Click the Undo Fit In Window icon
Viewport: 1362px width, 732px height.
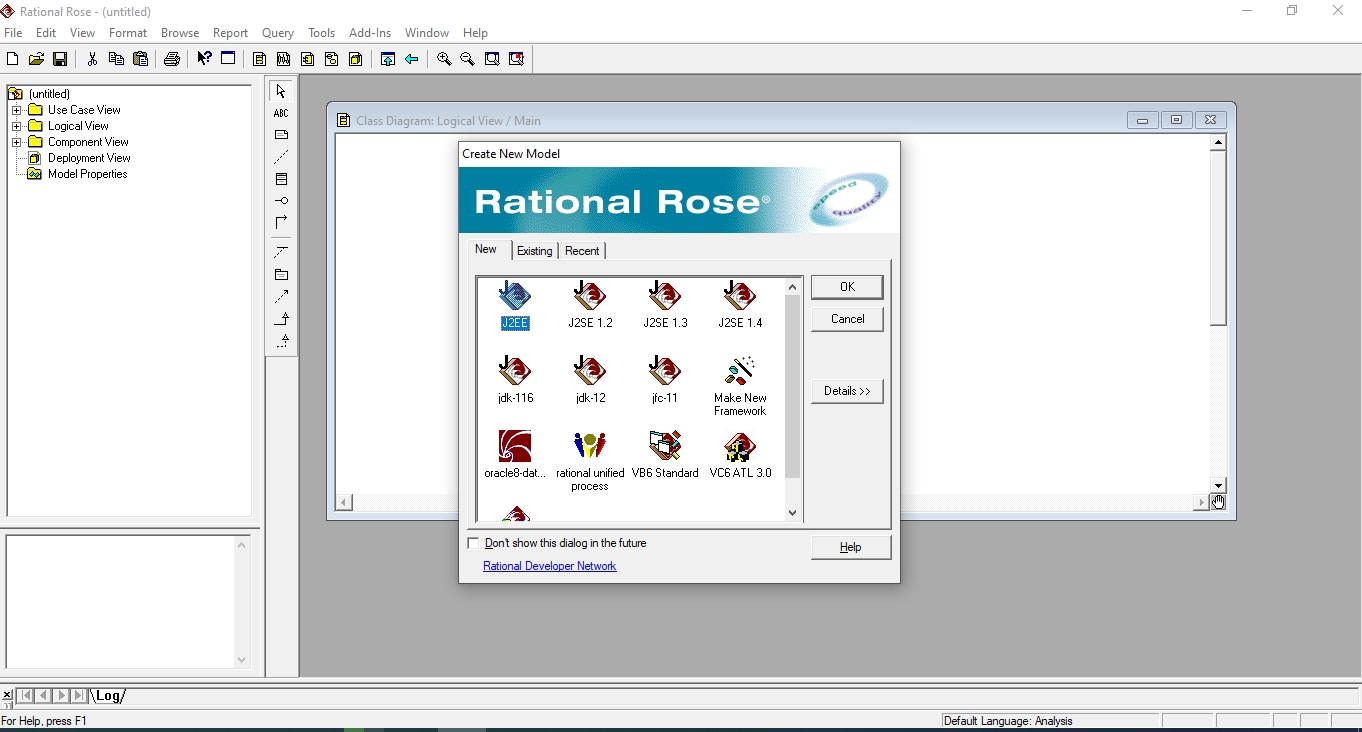tap(516, 59)
